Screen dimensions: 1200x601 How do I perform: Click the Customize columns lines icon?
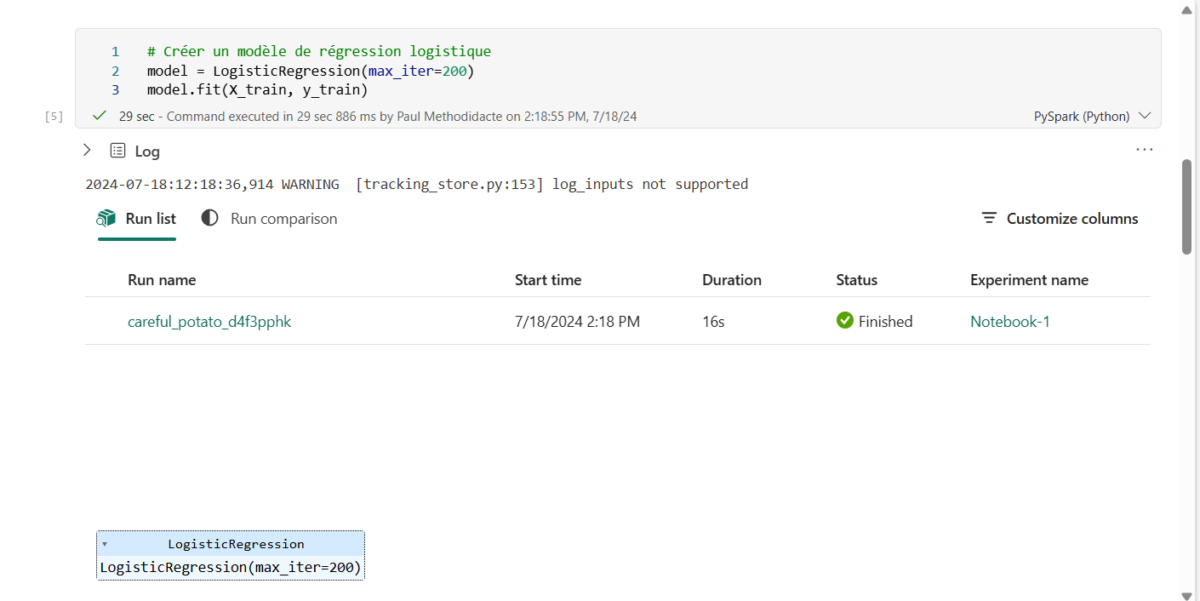tap(989, 218)
